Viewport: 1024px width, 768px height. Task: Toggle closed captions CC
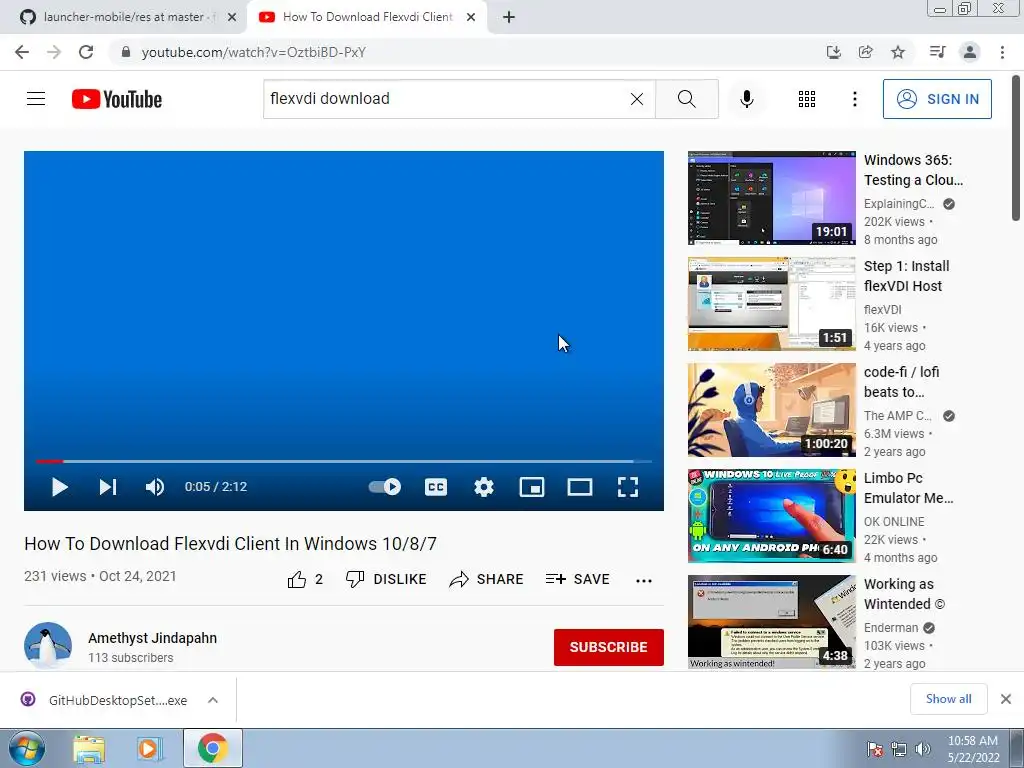[436, 487]
